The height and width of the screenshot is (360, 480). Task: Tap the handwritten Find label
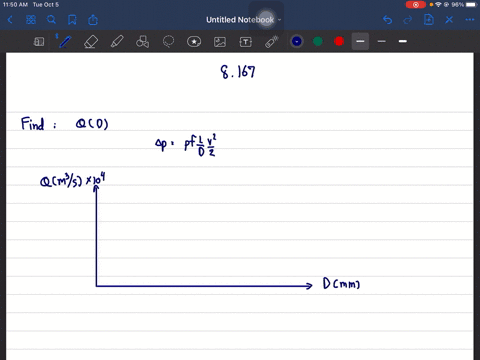point(33,124)
